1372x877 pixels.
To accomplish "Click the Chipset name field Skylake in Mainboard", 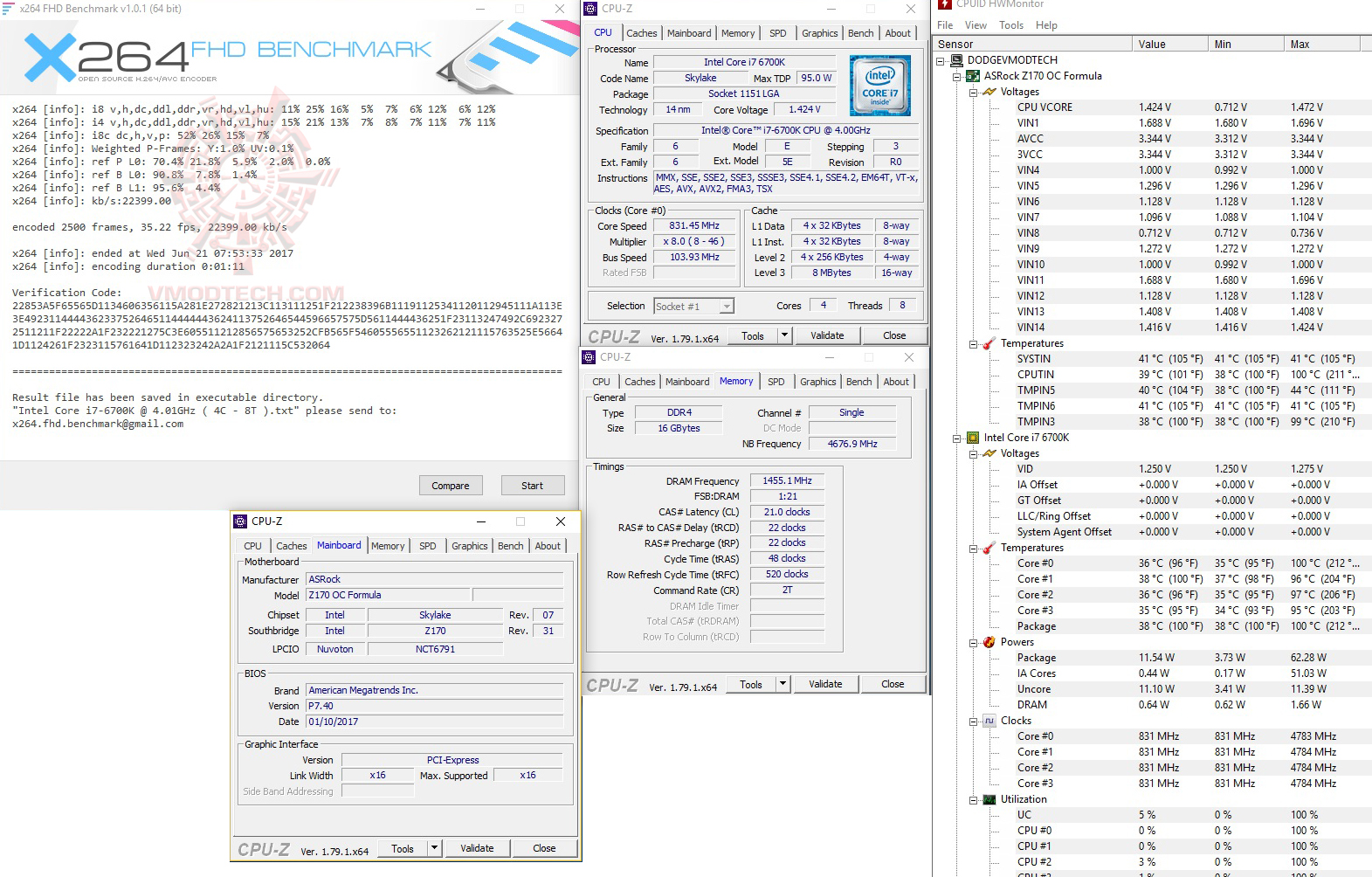I will [x=435, y=615].
